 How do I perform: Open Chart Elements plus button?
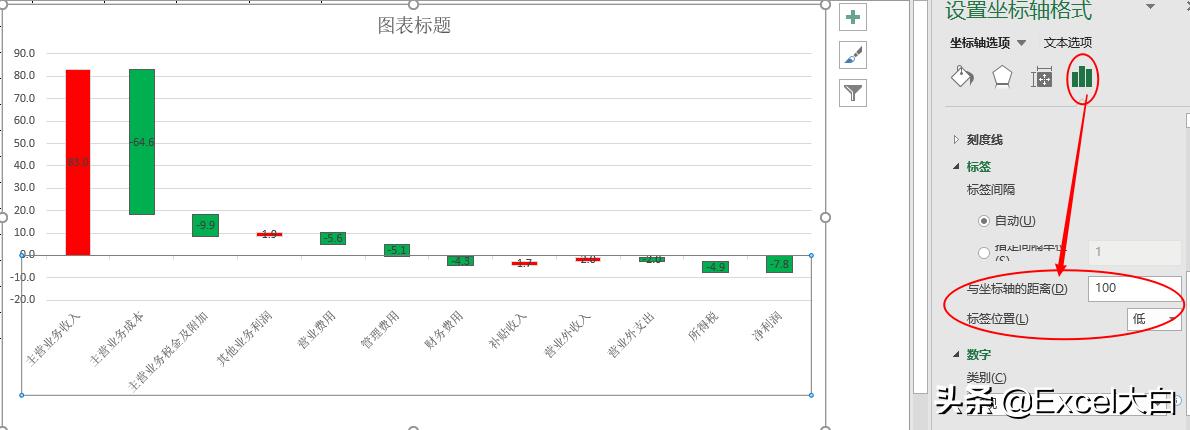point(853,17)
